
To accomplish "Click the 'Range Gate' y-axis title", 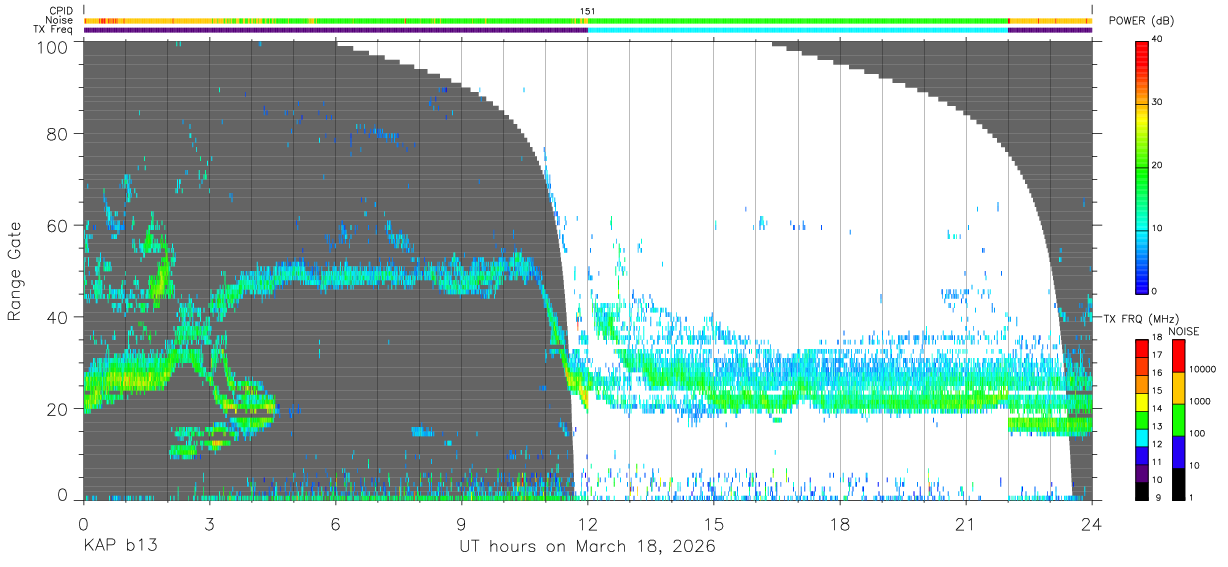I will click(x=15, y=271).
